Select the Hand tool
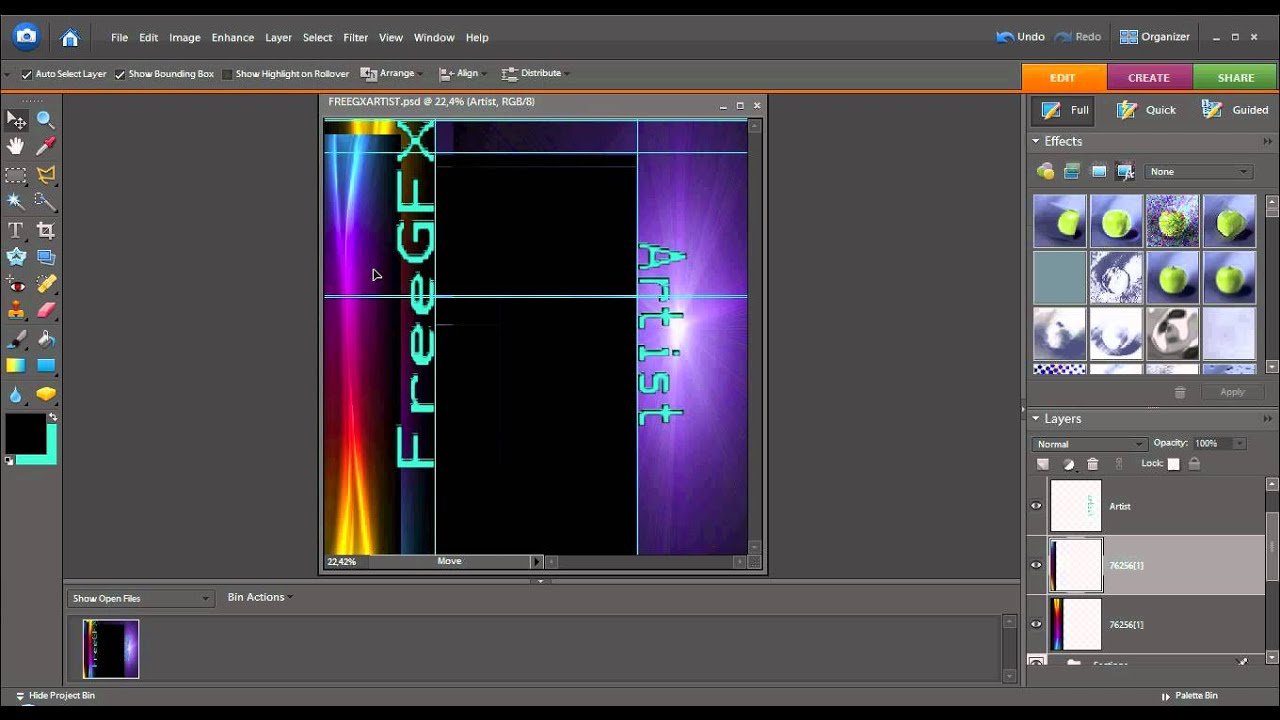 (16, 147)
